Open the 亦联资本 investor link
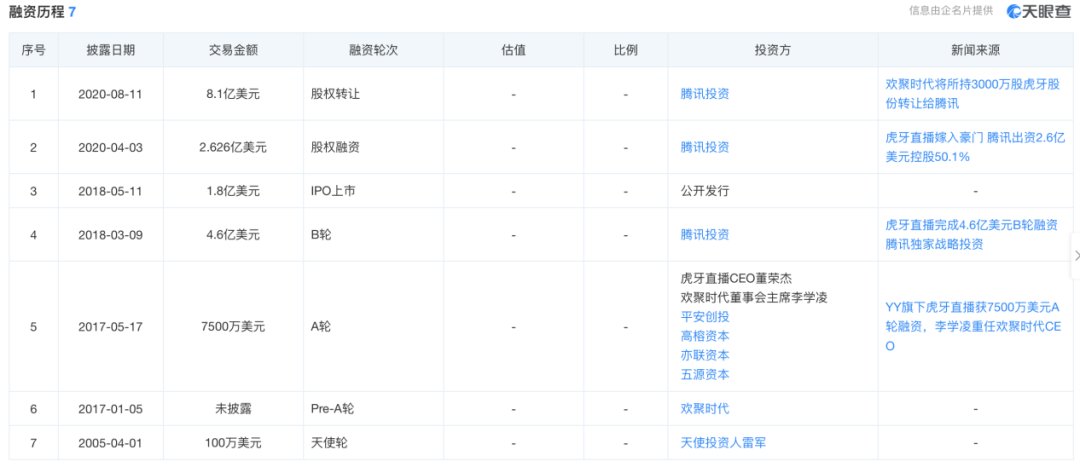 (705, 355)
